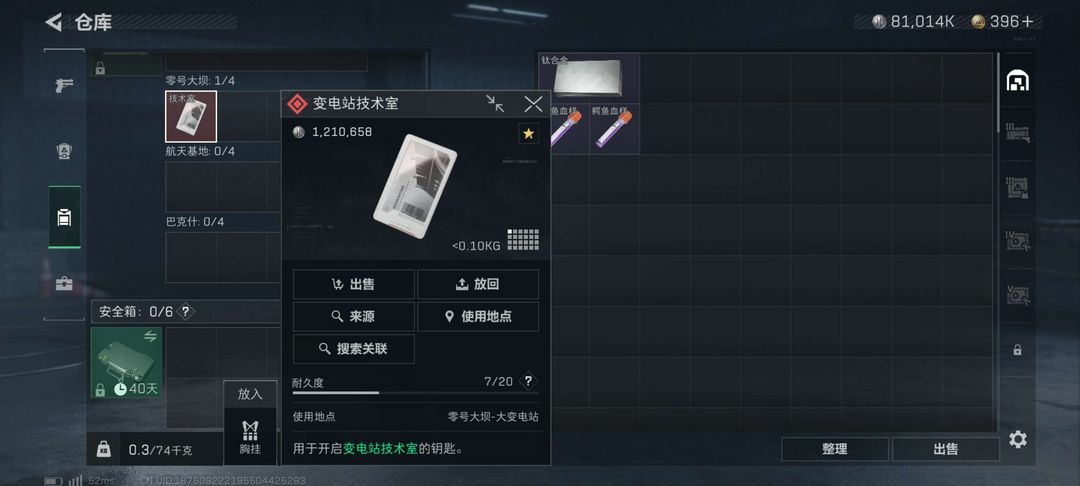Go back from the 仓库 screen
Viewport: 1080px width, 486px height.
point(54,22)
